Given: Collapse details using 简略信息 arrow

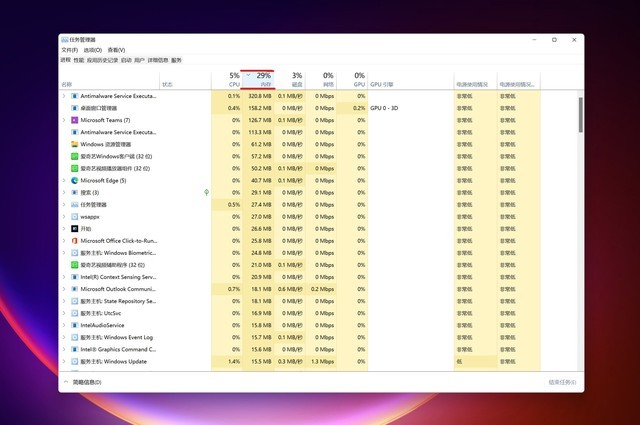Looking at the screenshot, I should coord(66,382).
